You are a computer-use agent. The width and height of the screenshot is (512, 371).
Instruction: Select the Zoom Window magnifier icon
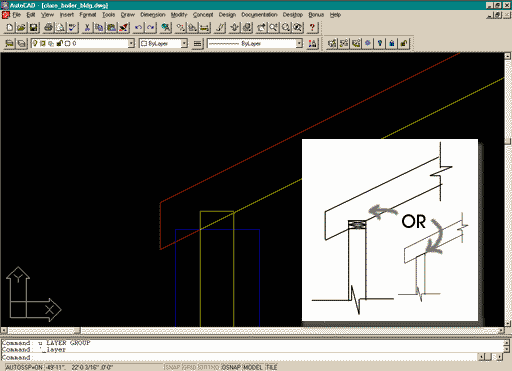[286, 28]
